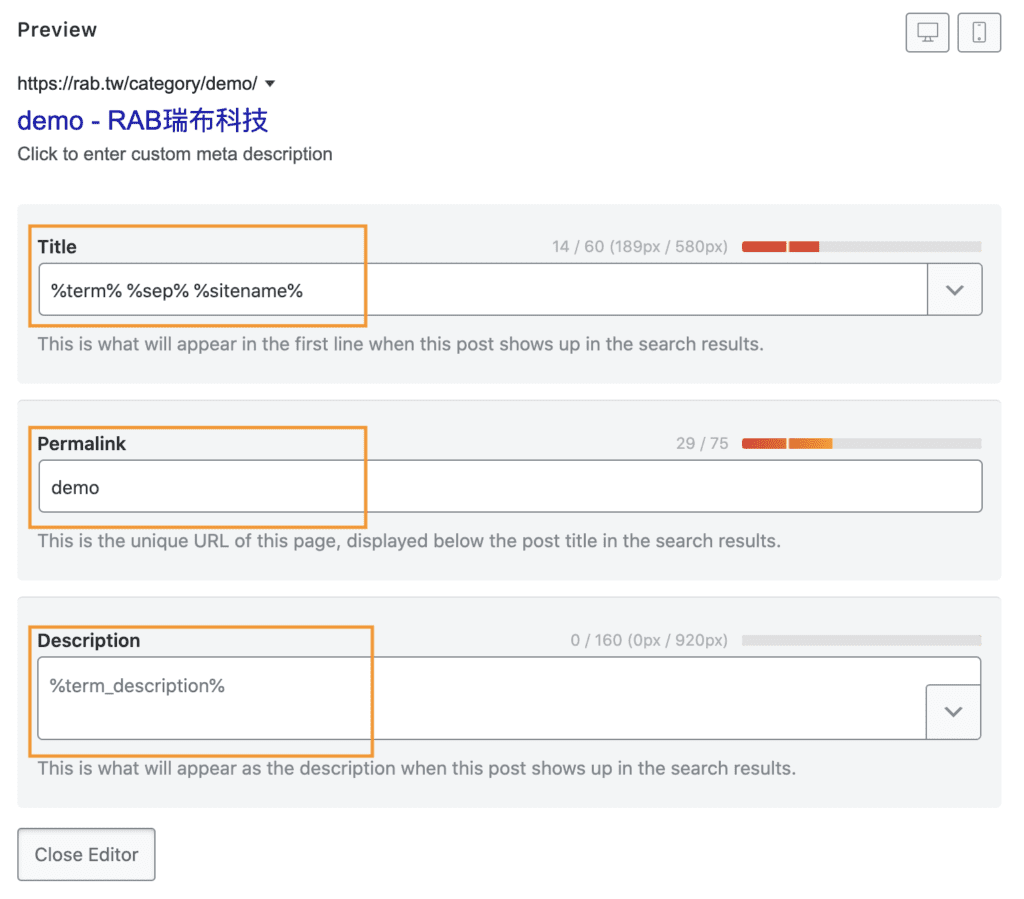Click the 29 / 75 permalink character counter
1024x899 pixels.
701,442
